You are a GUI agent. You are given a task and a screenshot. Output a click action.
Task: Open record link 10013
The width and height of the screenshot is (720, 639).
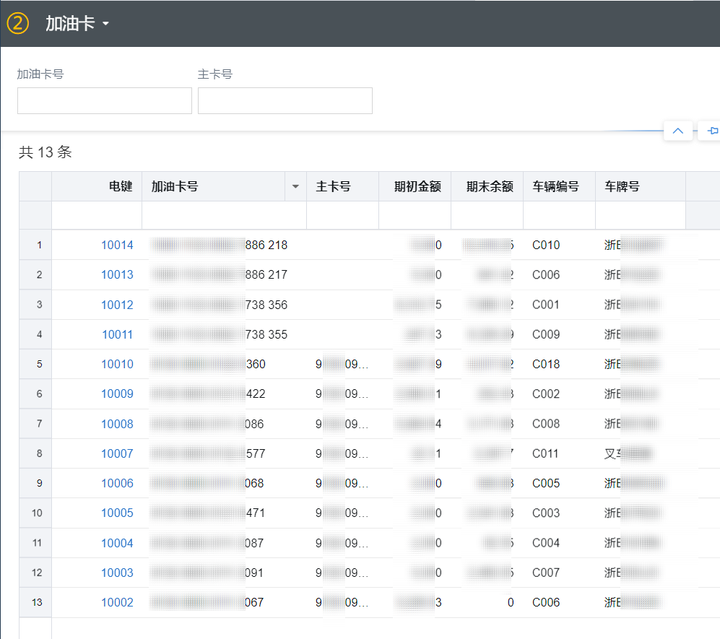pyautogui.click(x=117, y=275)
